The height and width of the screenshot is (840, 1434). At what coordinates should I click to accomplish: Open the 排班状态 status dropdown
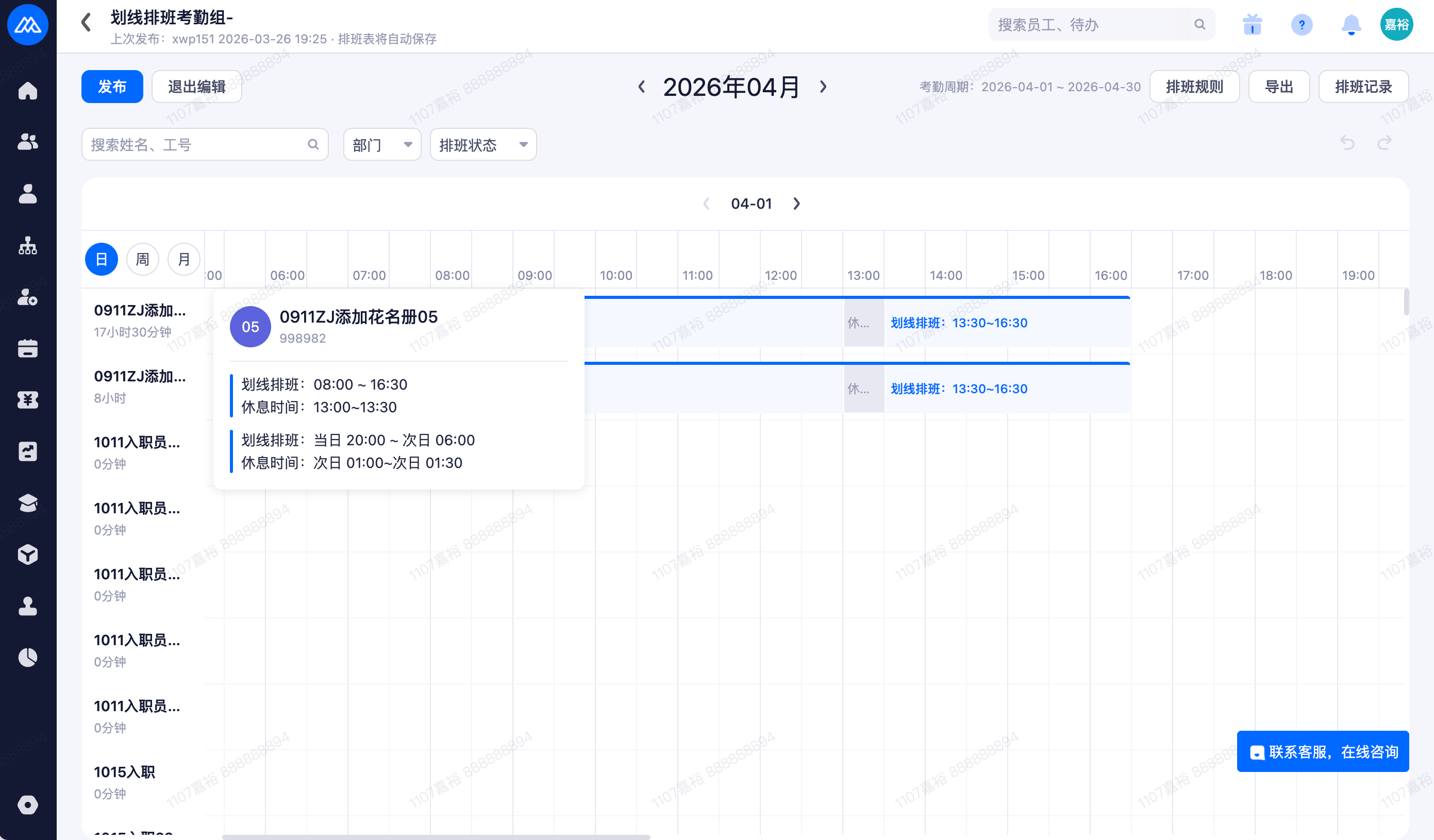tap(482, 145)
